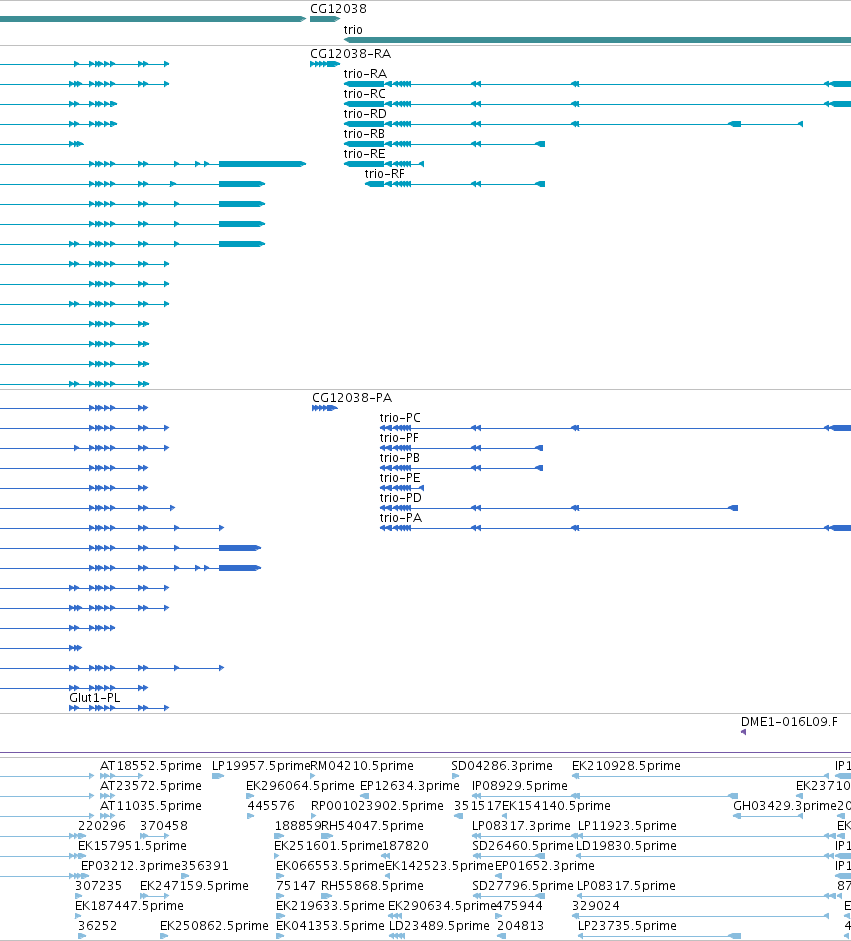851x941 pixels.
Task: Select the EK296064.5prime EST label
Action: click(x=300, y=786)
